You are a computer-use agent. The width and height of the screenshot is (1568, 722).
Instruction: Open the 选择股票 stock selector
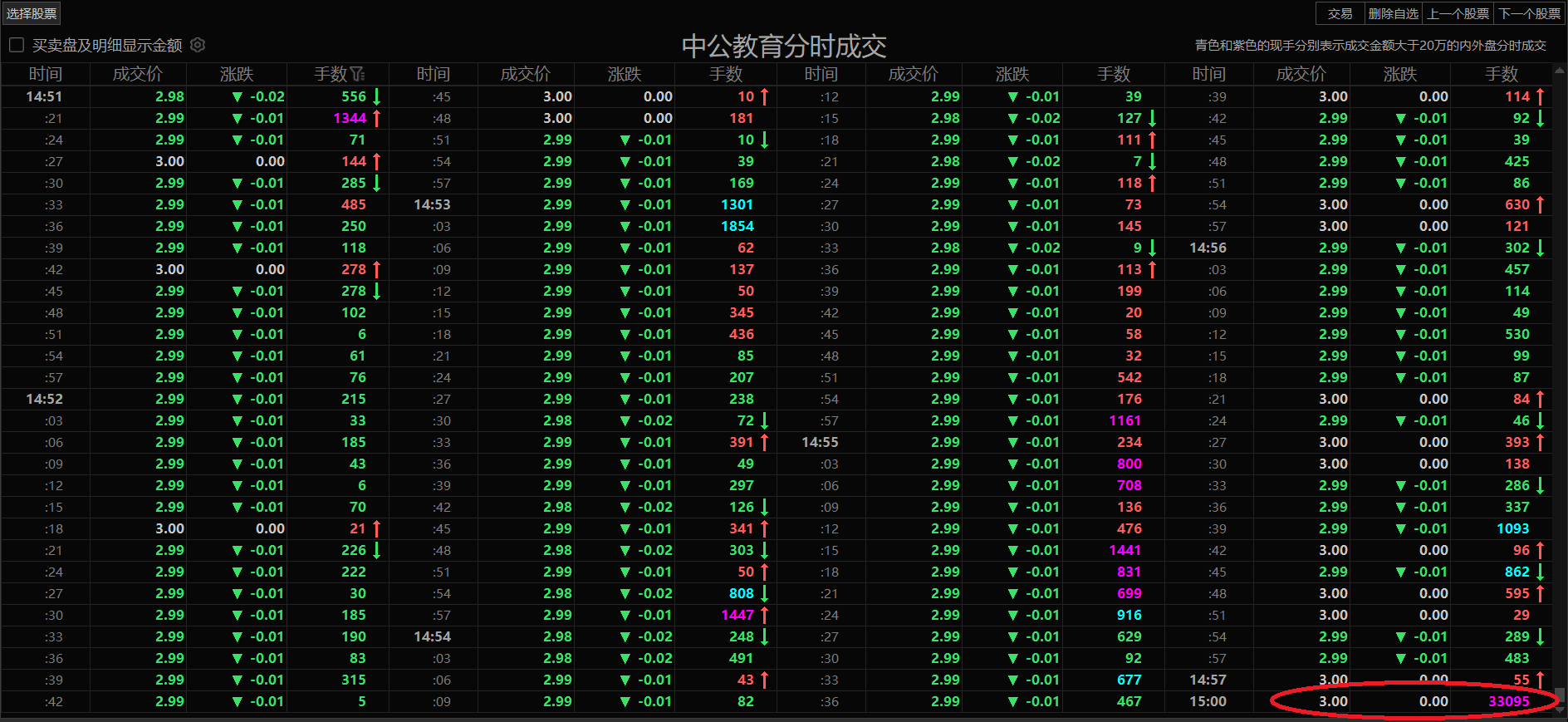coord(32,13)
